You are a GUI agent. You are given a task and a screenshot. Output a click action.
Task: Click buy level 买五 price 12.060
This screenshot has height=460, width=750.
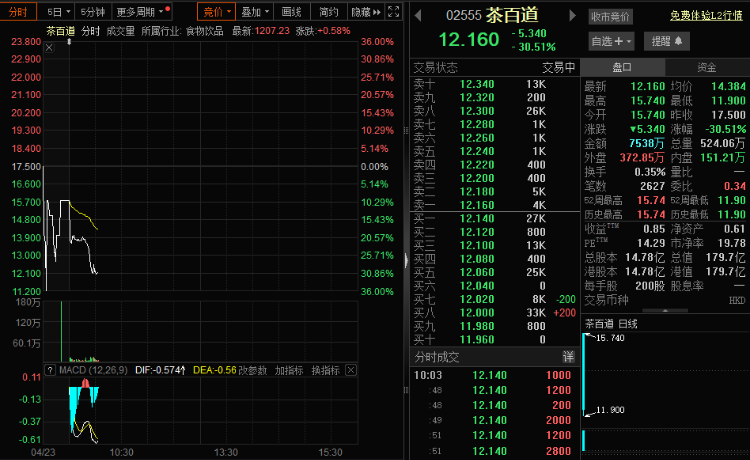coord(477,273)
